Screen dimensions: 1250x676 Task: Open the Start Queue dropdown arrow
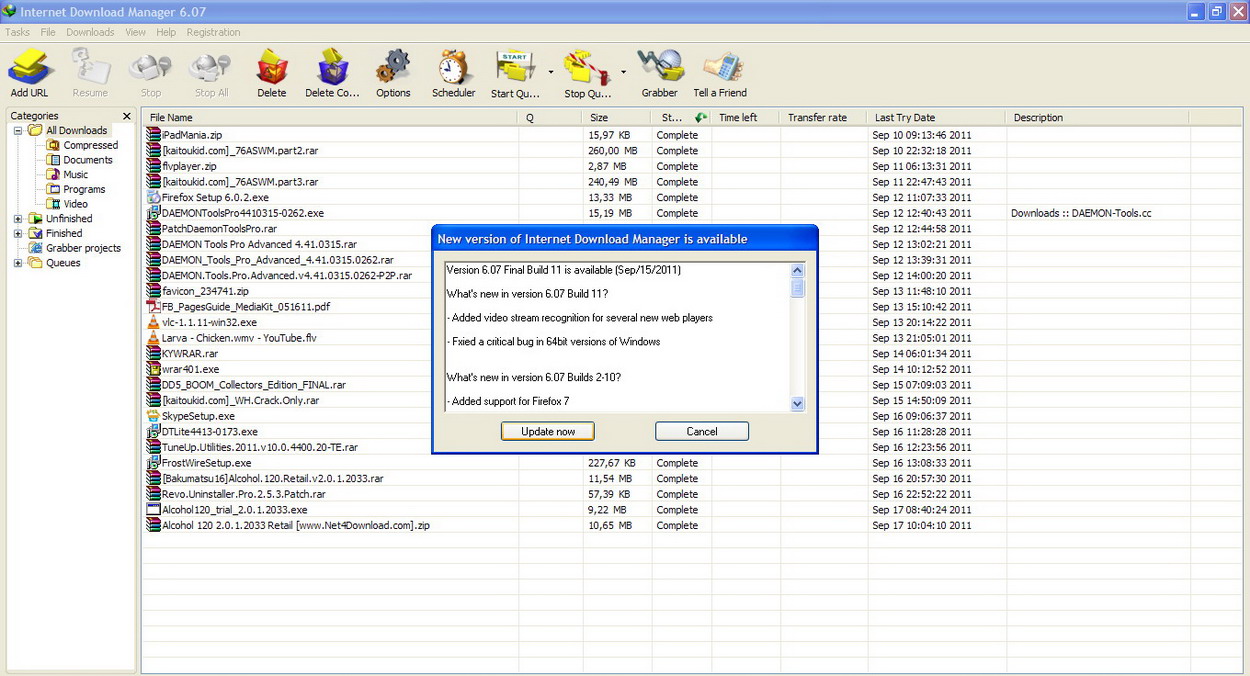[x=551, y=72]
